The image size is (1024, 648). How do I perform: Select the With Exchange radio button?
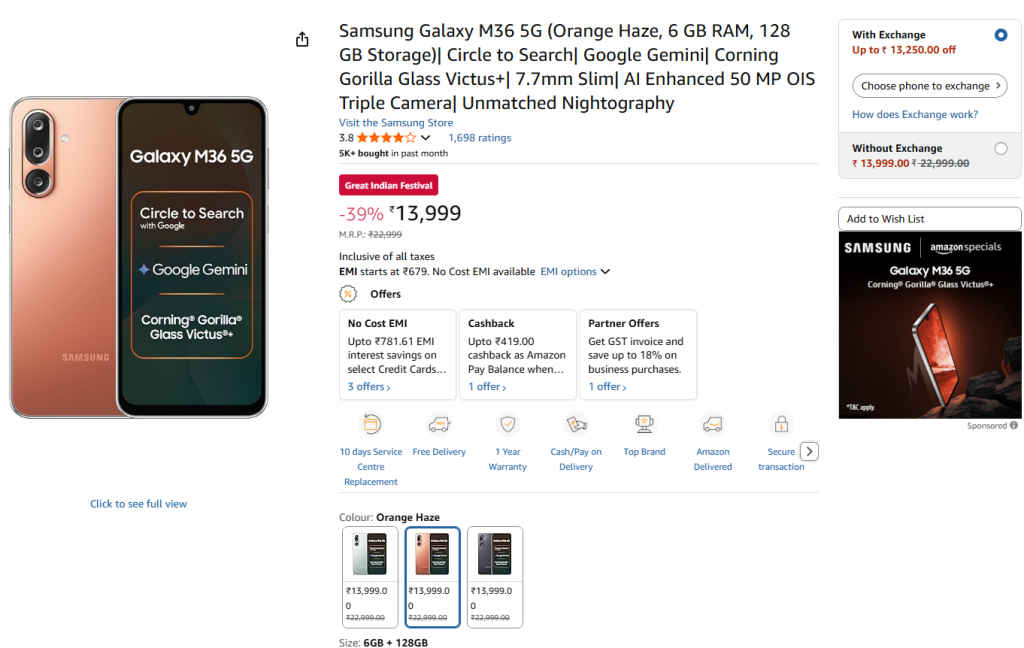[1003, 34]
